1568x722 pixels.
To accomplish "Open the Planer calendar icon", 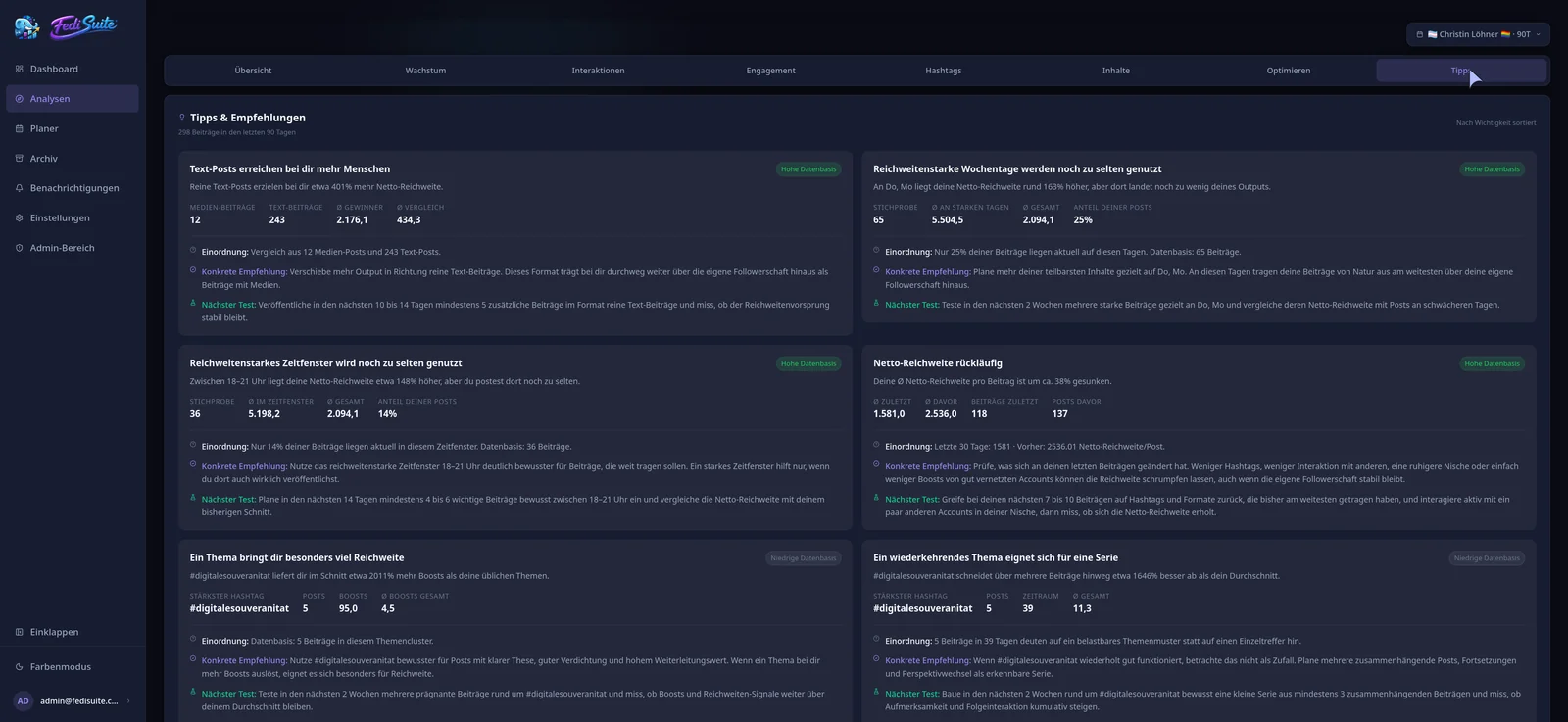I will pos(20,129).
